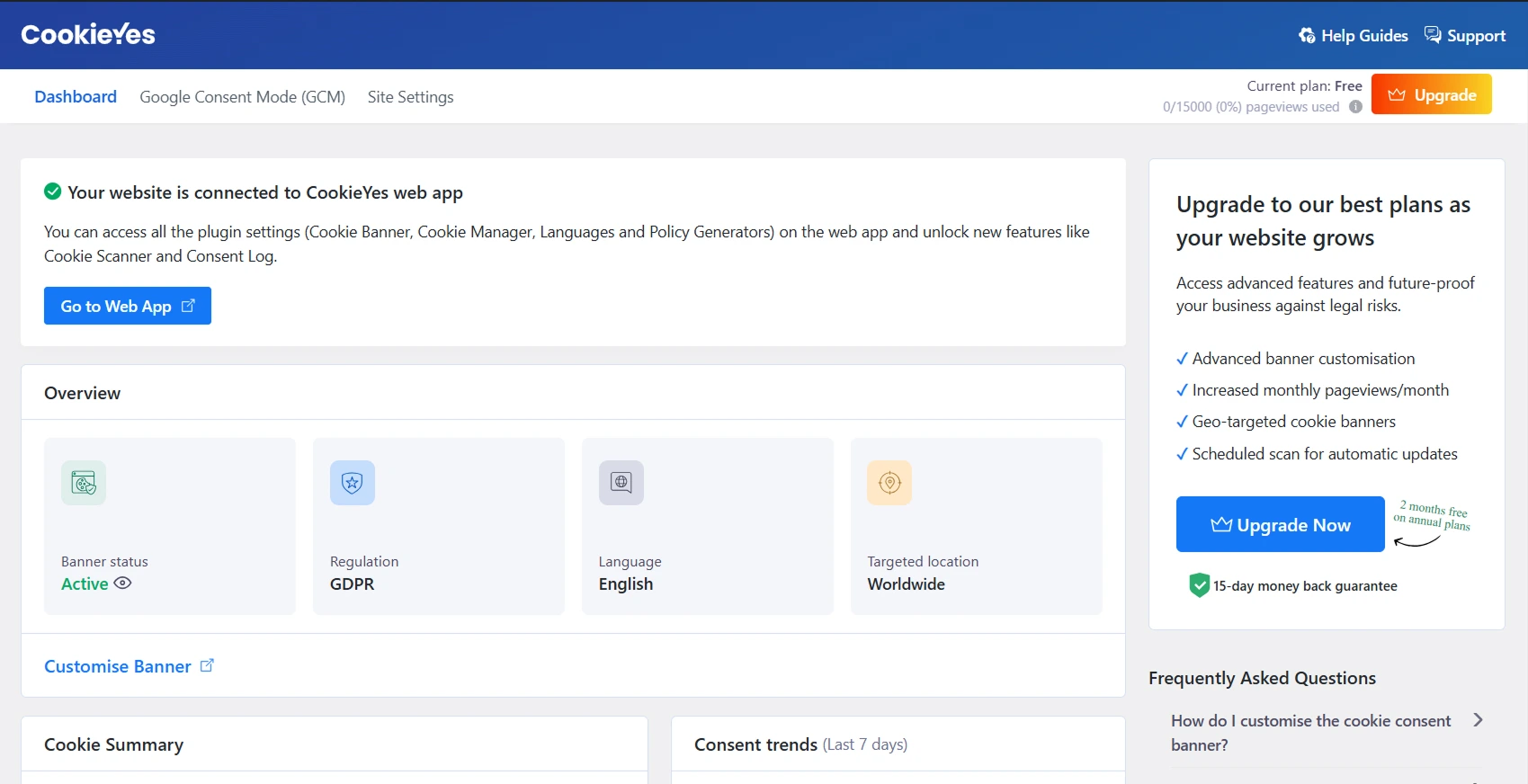Click the Overview heading
The height and width of the screenshot is (784, 1528).
click(x=82, y=393)
